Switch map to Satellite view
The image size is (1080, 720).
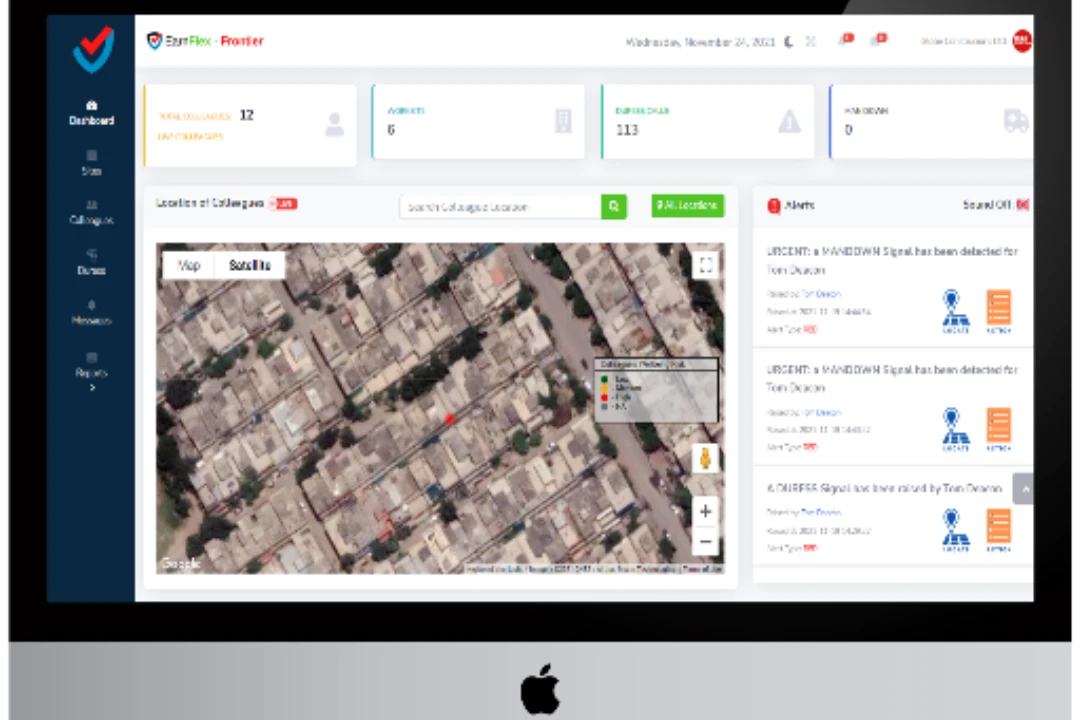250,265
